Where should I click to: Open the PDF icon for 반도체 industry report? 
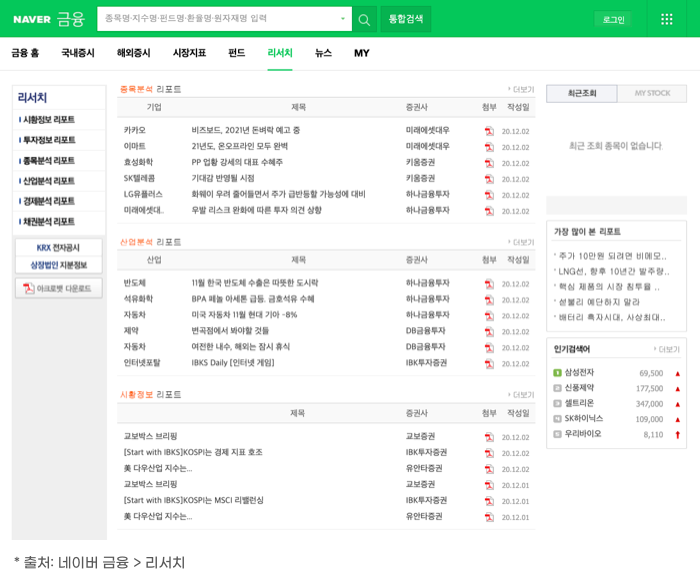[x=489, y=284]
